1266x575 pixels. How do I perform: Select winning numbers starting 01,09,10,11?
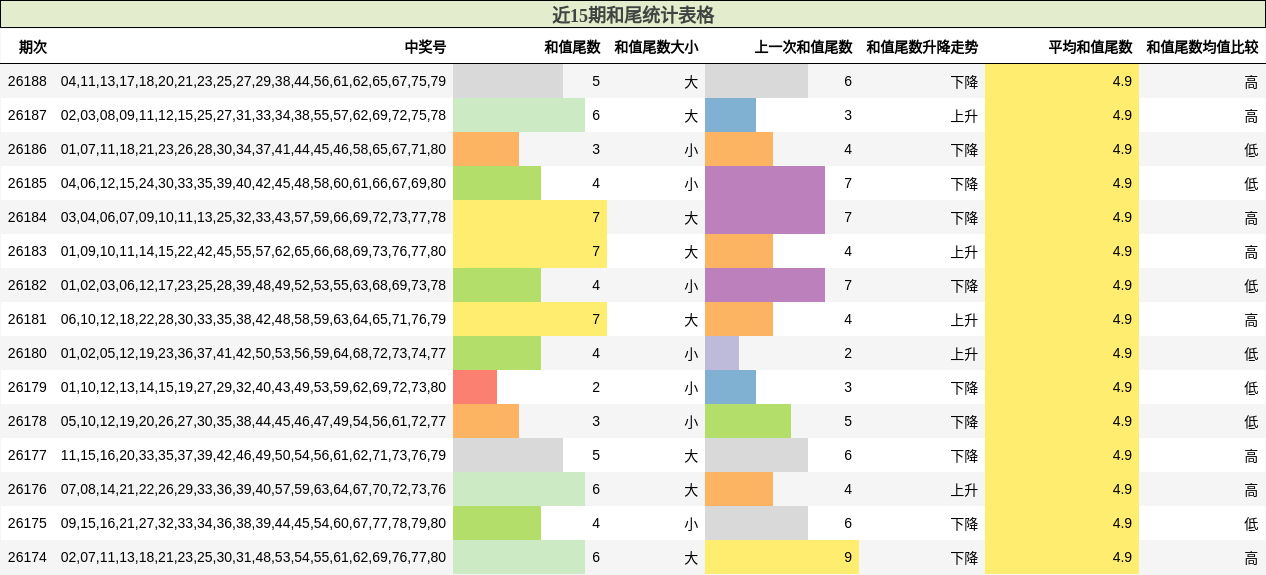[253, 251]
